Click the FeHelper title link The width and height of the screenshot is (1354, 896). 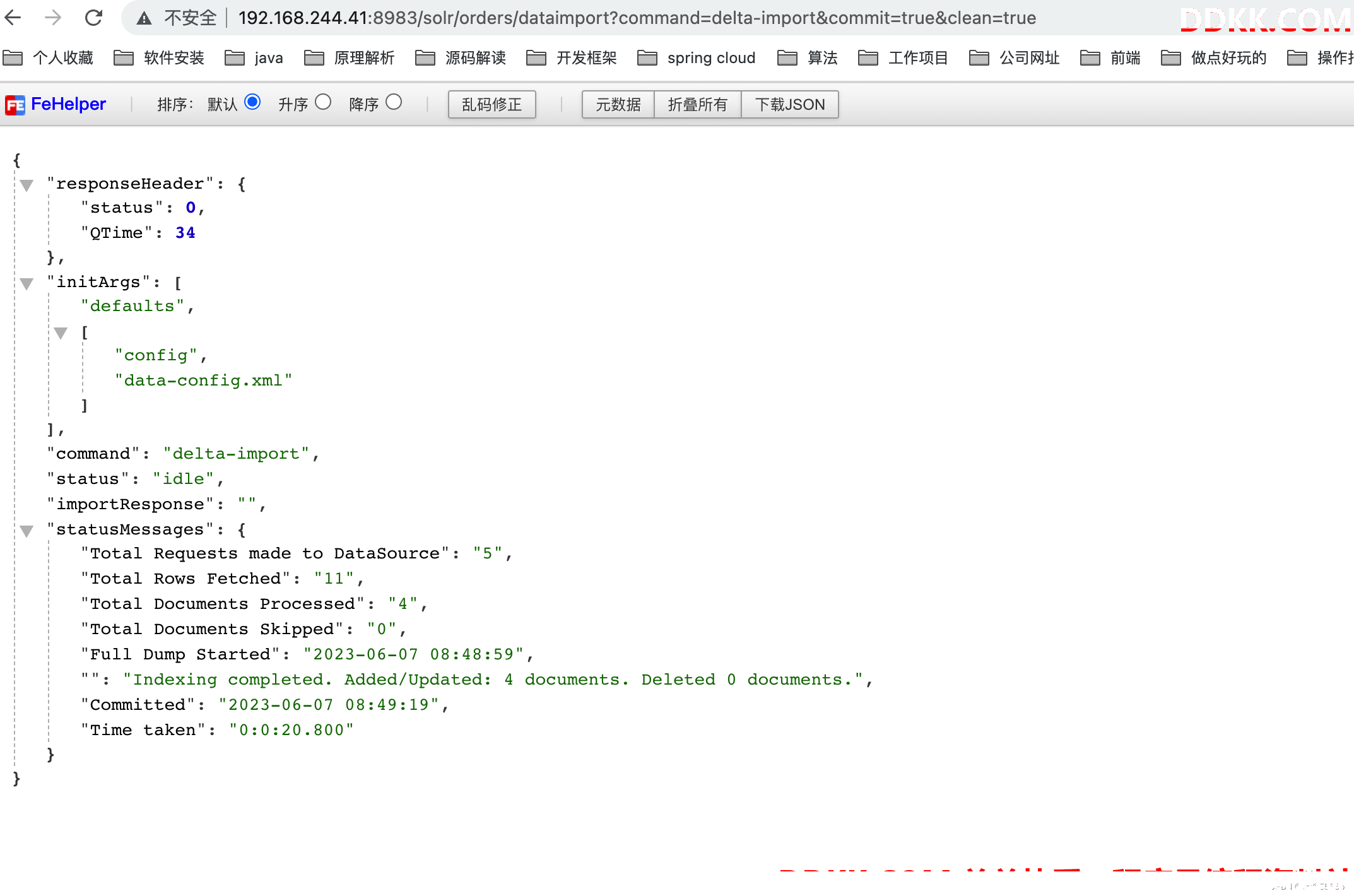68,104
